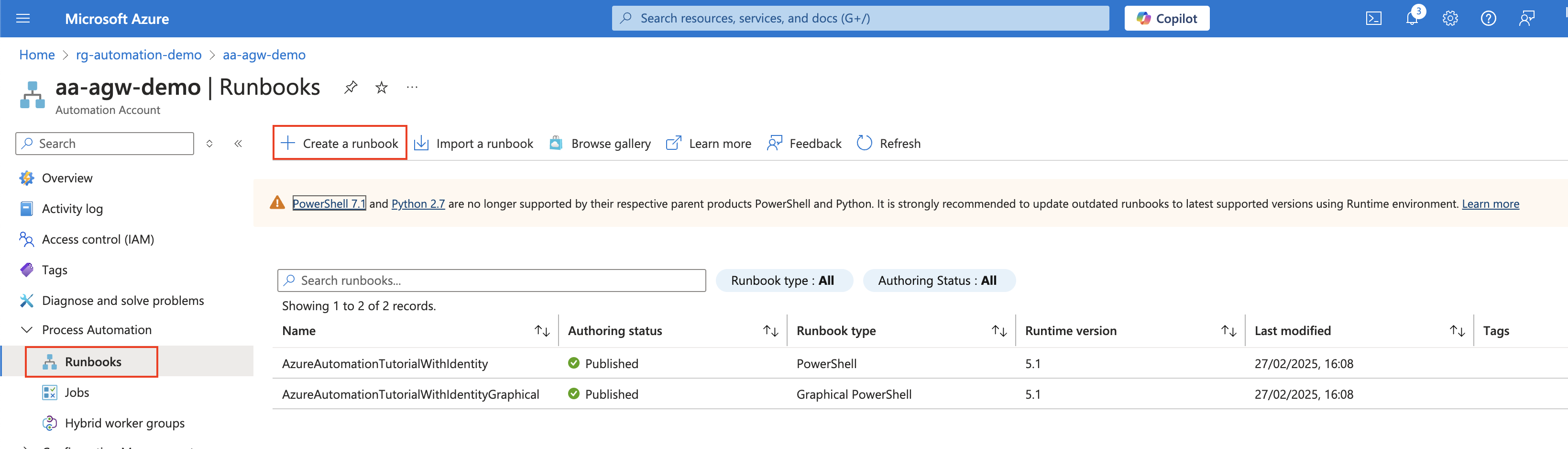Open Browse gallery

[600, 143]
